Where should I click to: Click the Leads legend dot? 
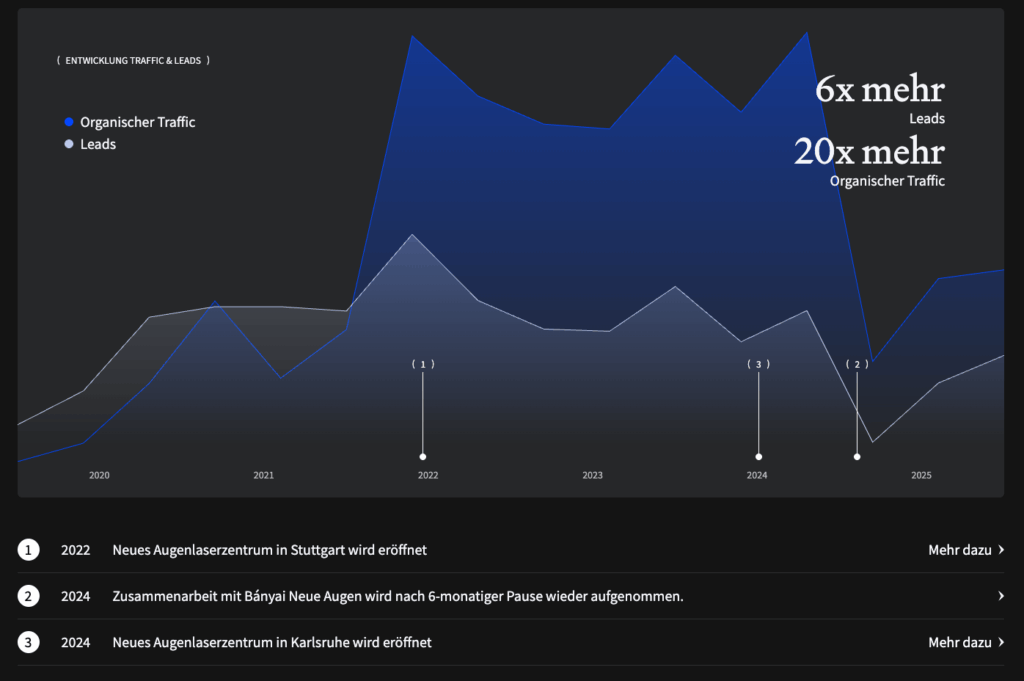(x=69, y=144)
